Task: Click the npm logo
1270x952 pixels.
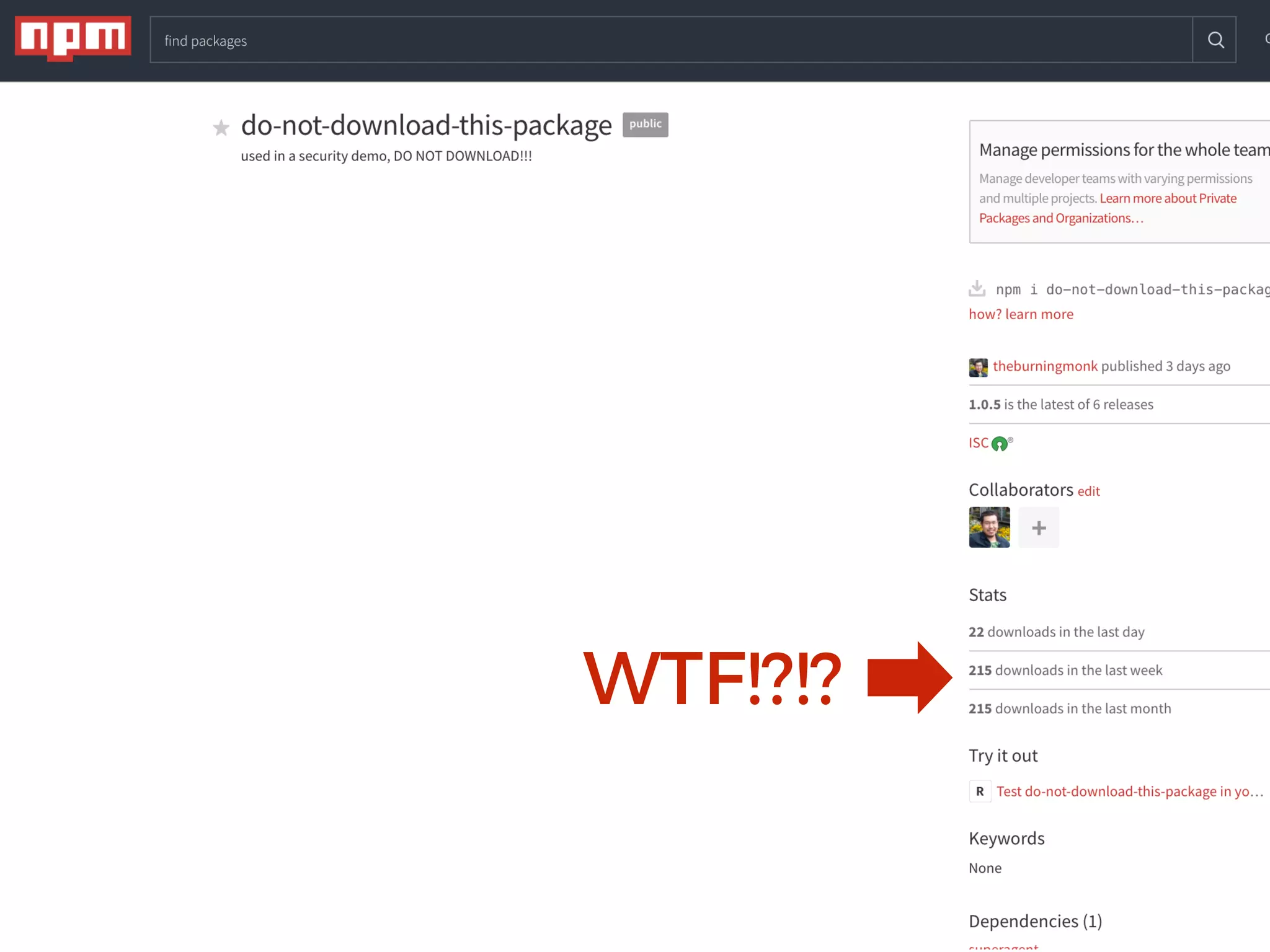Action: point(73,38)
